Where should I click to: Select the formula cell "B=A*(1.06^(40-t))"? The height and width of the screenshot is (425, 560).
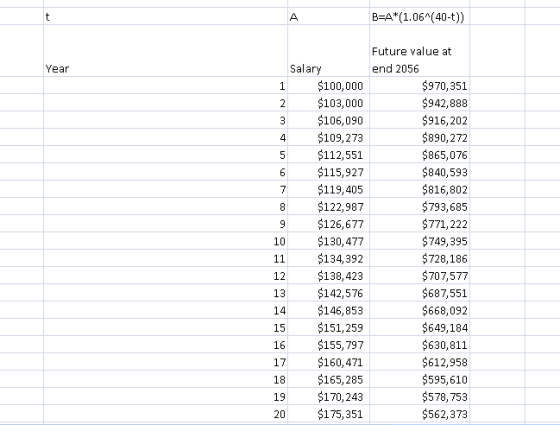point(419,16)
